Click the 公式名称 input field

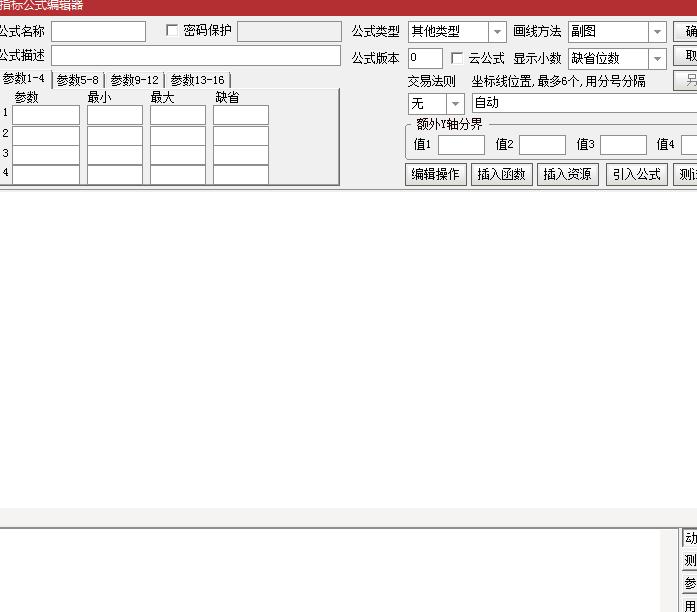98,32
